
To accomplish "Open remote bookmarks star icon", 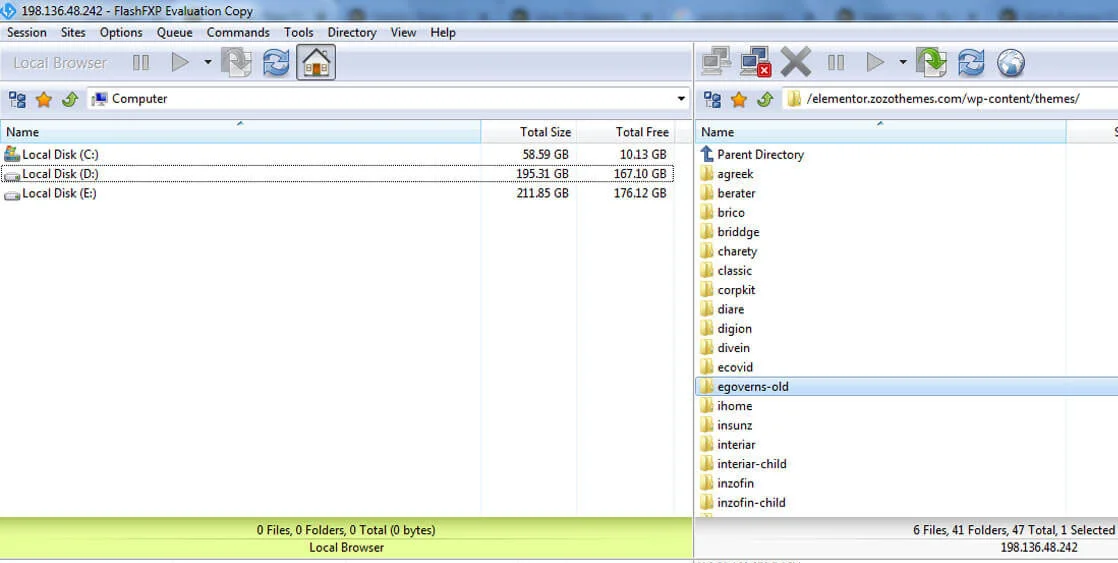I will tap(739, 99).
